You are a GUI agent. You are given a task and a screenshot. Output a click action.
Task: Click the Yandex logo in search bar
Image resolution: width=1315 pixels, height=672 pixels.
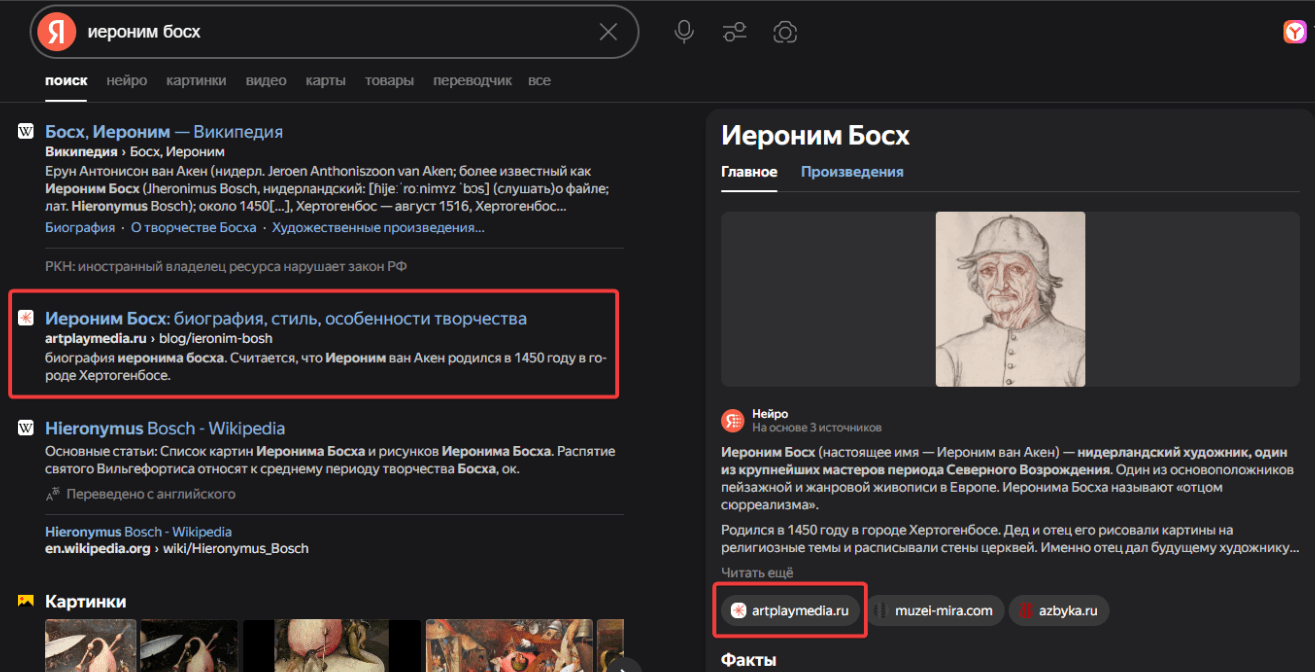57,32
